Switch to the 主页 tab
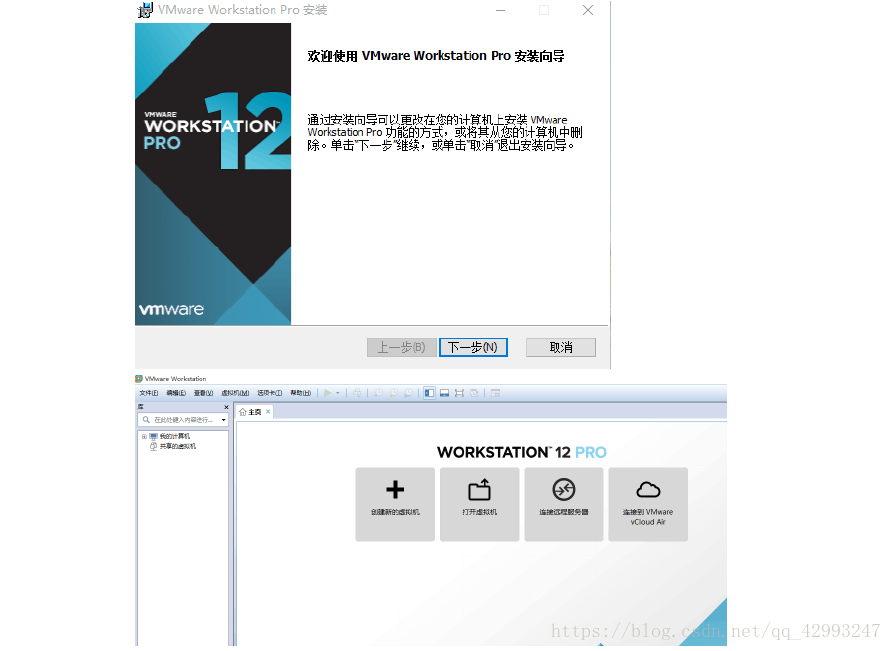The image size is (892, 651). click(254, 412)
